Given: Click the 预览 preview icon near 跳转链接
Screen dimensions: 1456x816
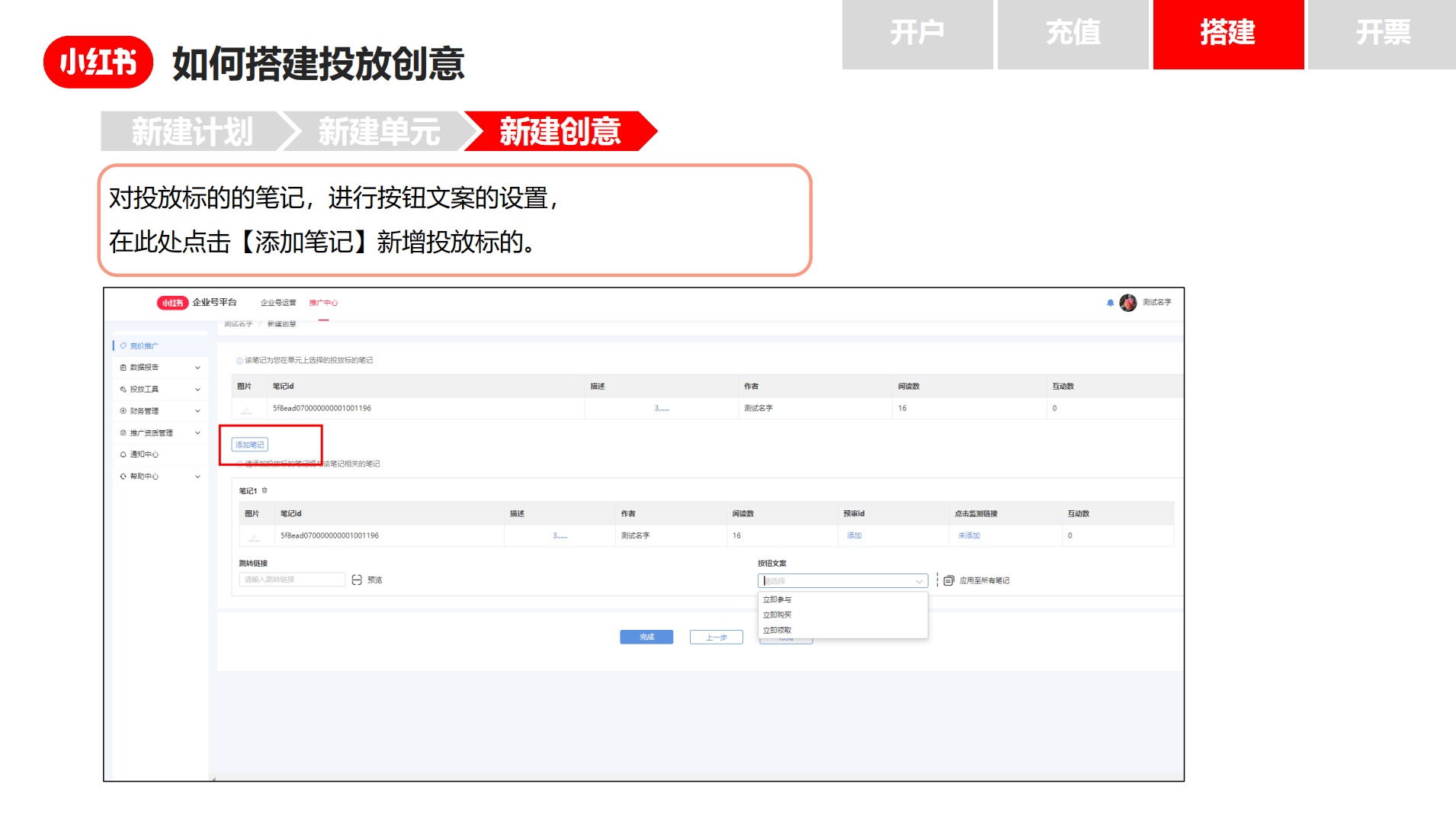Looking at the screenshot, I should coord(356,580).
